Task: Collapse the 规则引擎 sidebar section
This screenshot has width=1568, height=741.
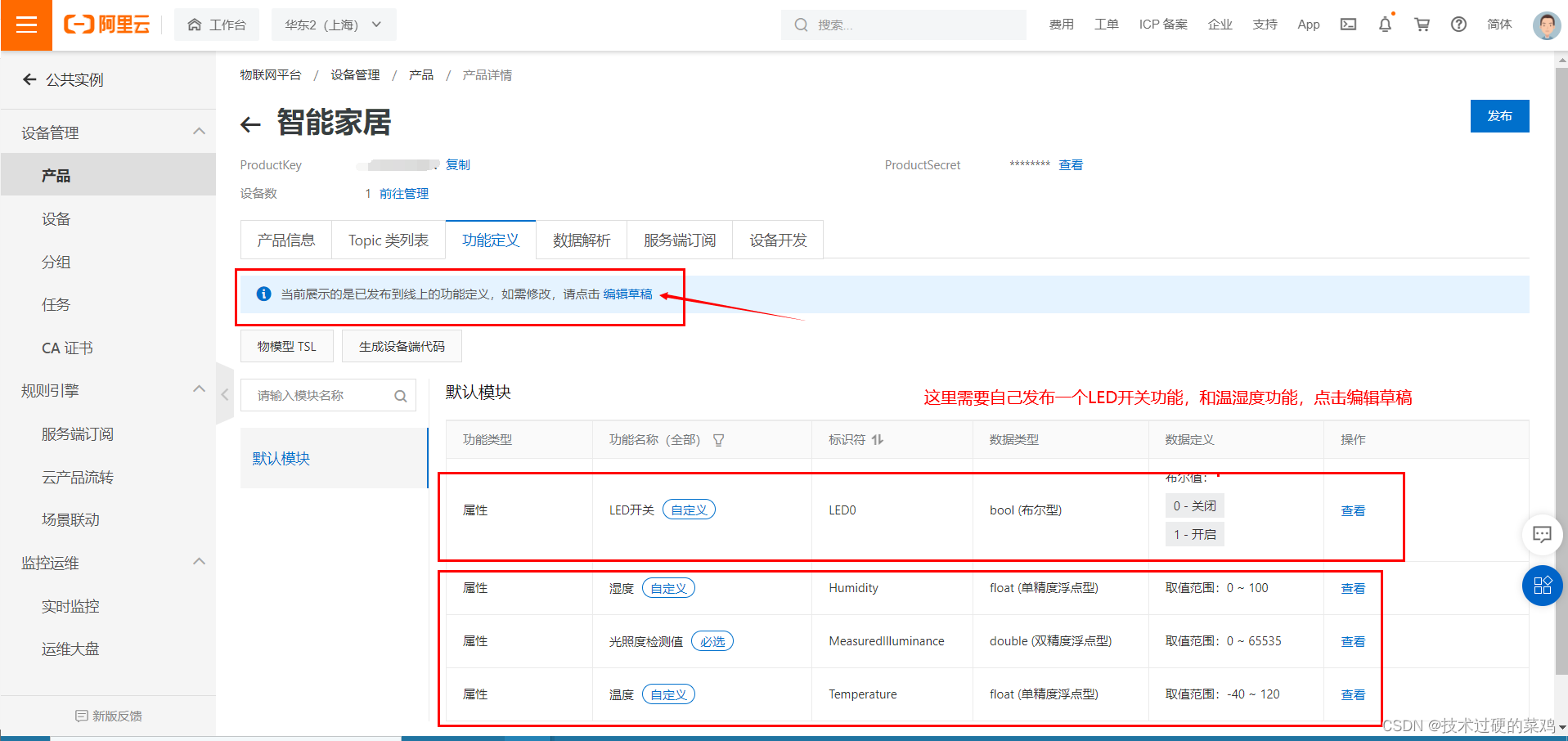Action: click(x=199, y=389)
